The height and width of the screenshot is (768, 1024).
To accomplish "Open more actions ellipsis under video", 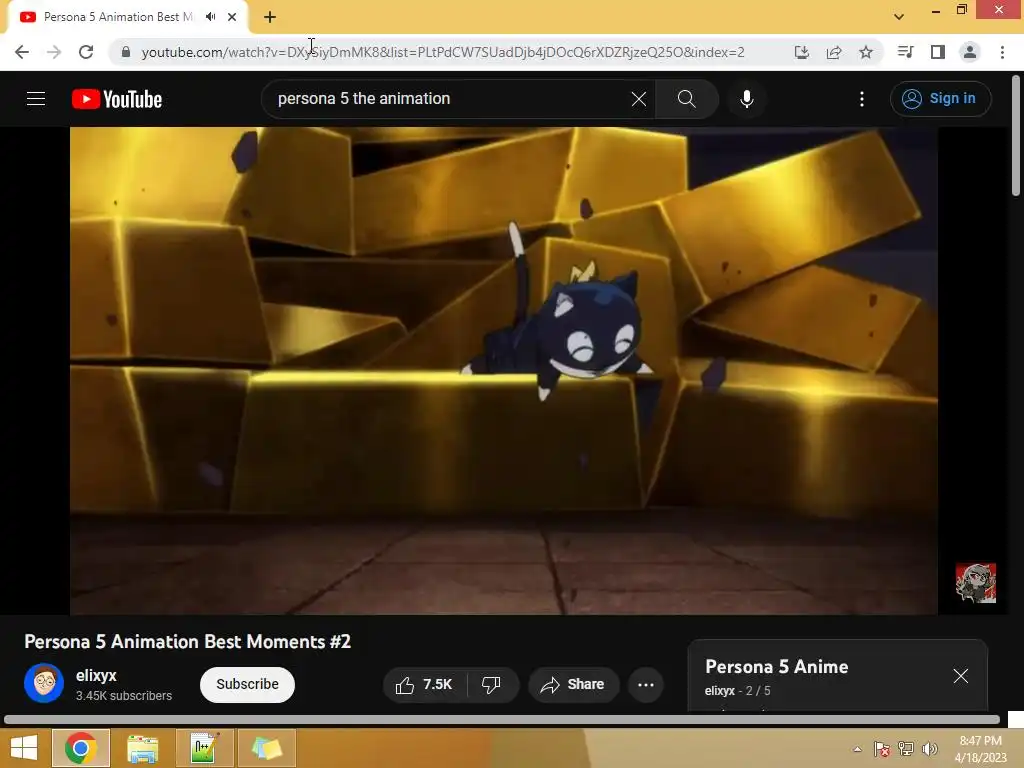I will pyautogui.click(x=646, y=684).
